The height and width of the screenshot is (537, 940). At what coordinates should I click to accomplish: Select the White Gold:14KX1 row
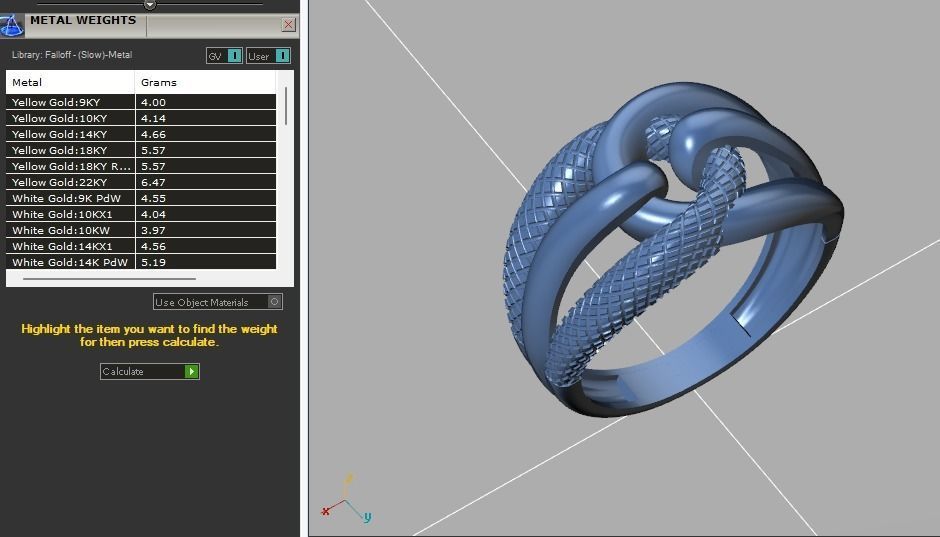[141, 246]
